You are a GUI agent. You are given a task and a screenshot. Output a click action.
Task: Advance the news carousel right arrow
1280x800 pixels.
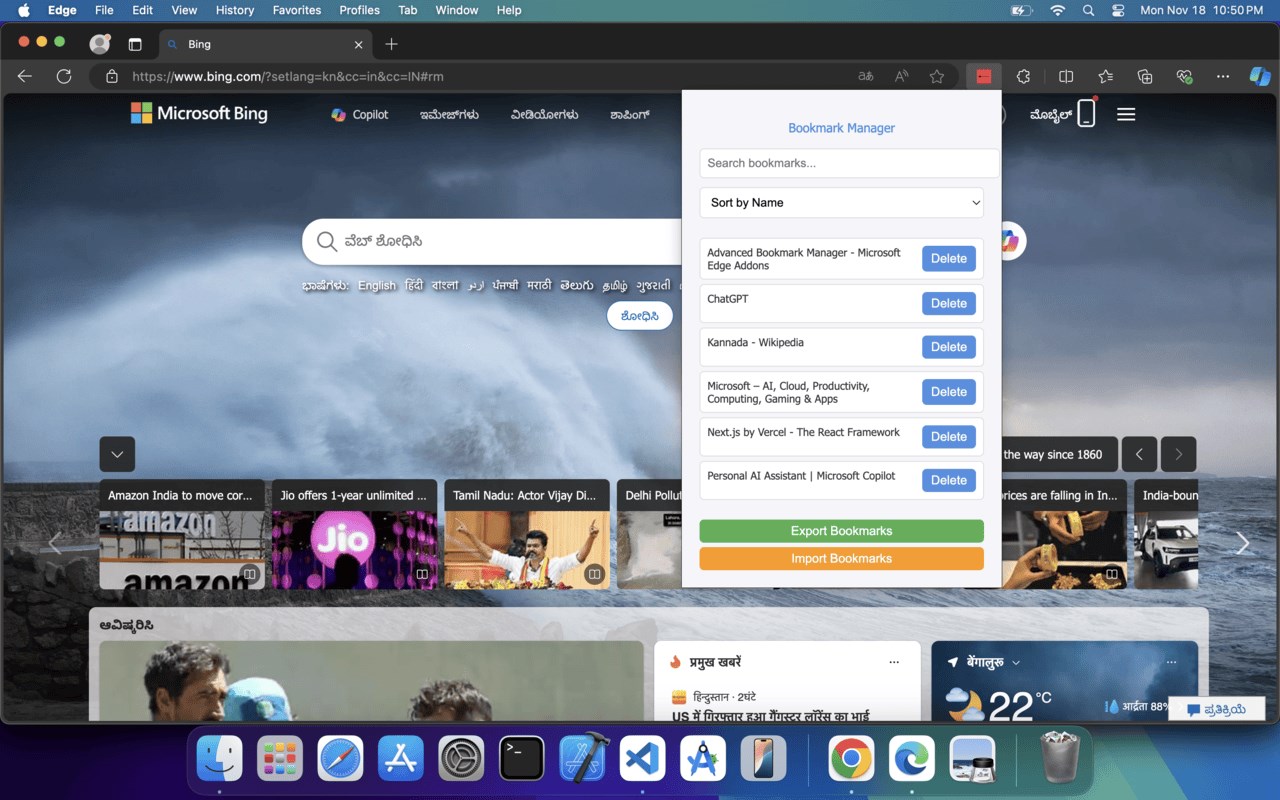[x=1243, y=543]
